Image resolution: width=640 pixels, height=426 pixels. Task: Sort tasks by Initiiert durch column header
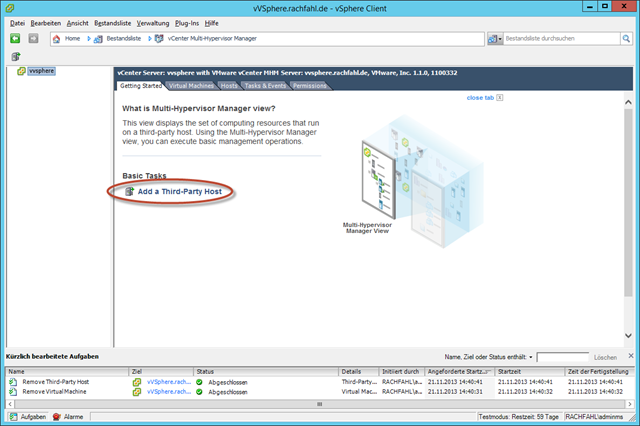(x=402, y=372)
